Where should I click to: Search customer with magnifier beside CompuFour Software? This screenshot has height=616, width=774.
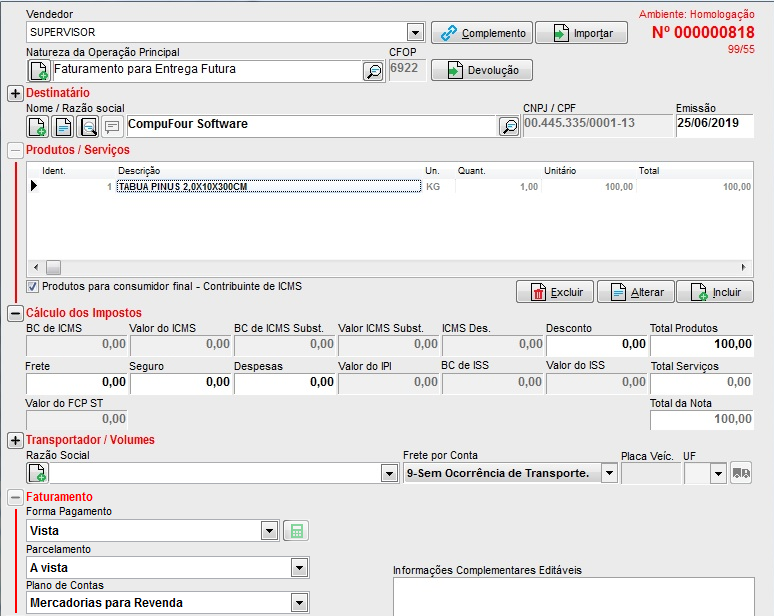pos(509,126)
